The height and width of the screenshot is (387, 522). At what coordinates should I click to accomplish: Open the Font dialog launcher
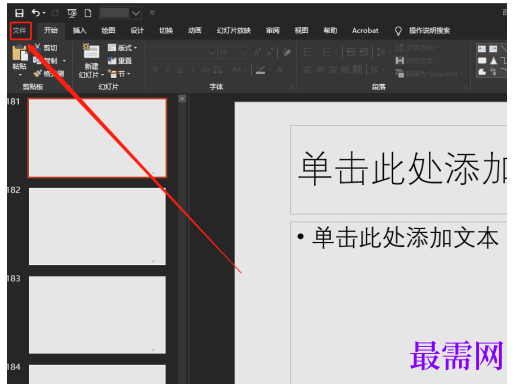(292, 88)
